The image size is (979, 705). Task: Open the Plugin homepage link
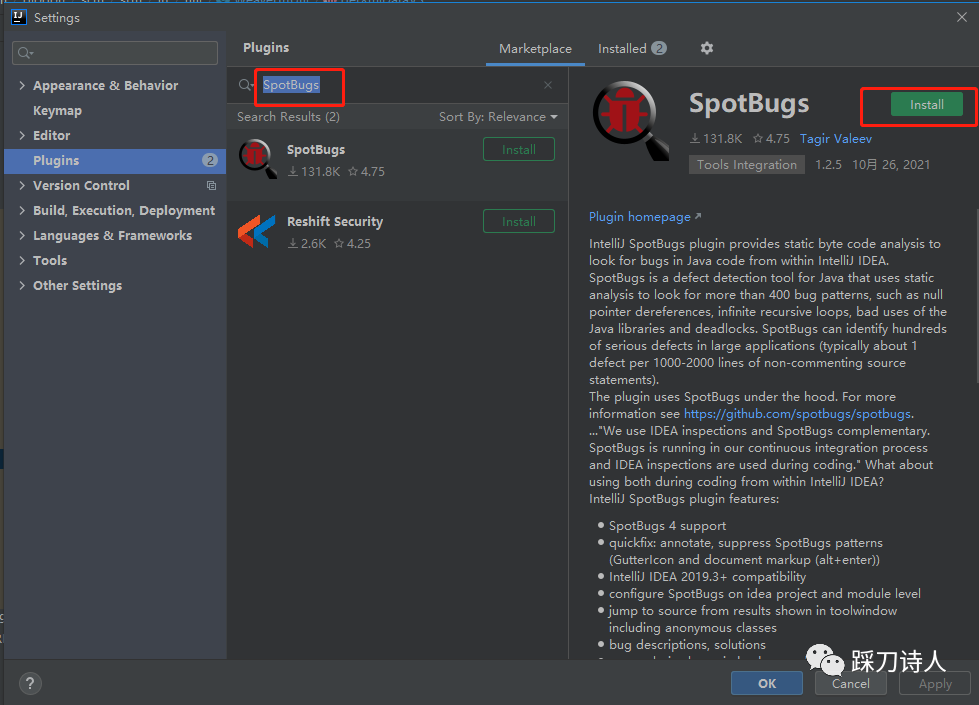pyautogui.click(x=645, y=217)
